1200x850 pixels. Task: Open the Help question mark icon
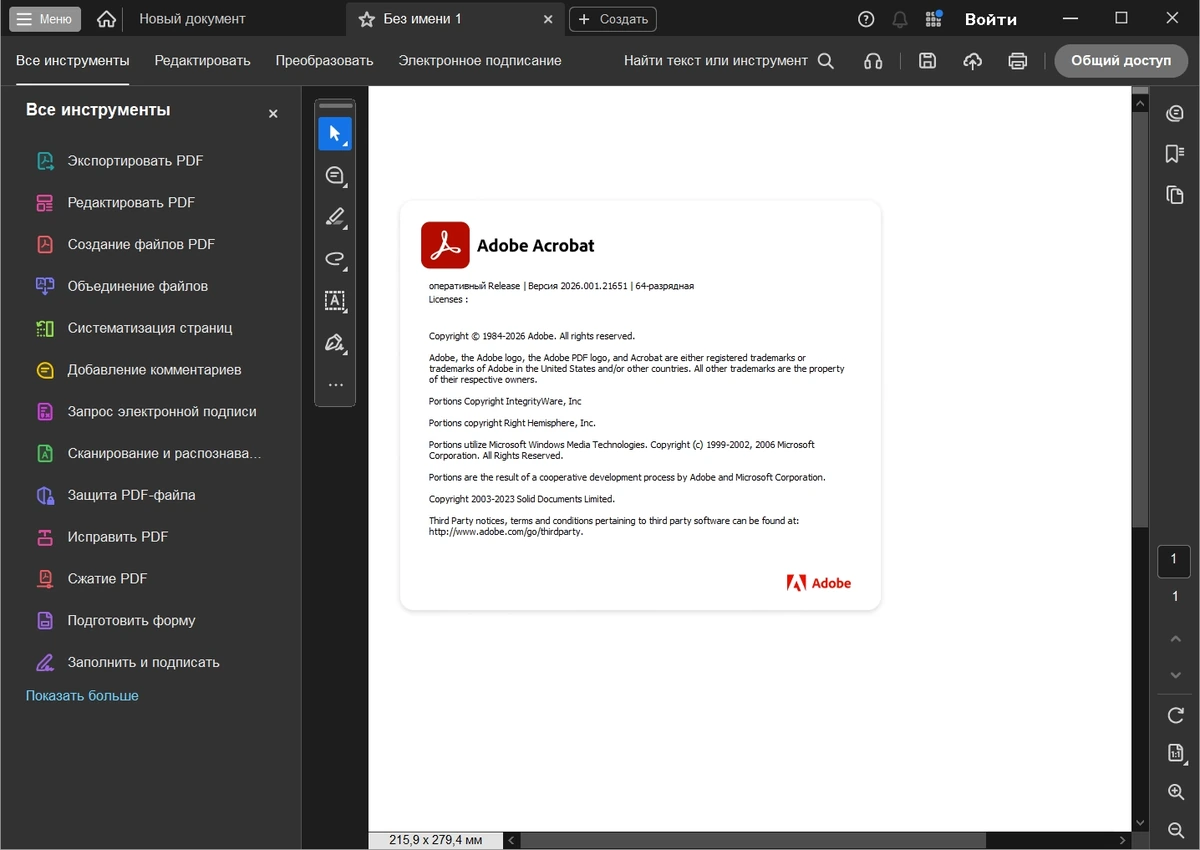(866, 19)
